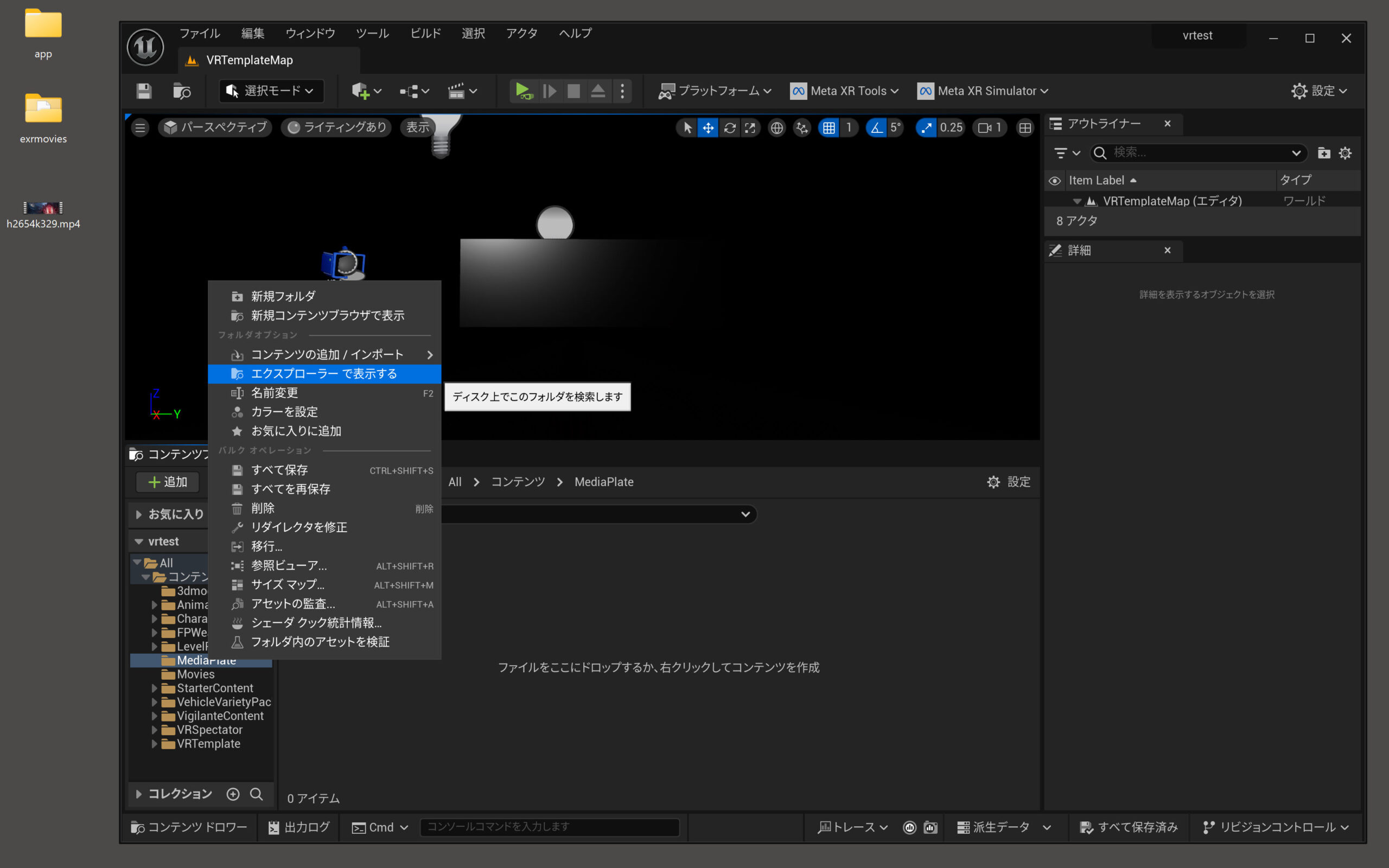Expand the StarterContent folder

(x=155, y=688)
